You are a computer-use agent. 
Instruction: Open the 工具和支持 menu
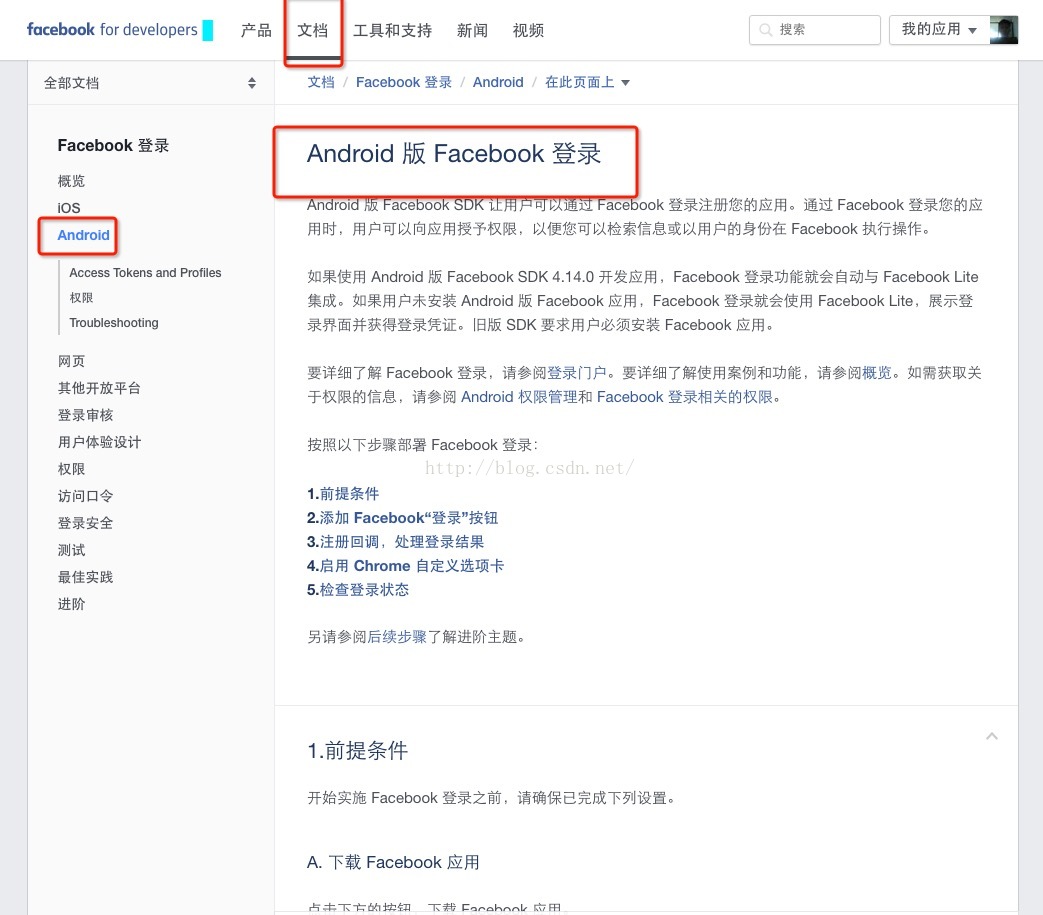click(392, 30)
